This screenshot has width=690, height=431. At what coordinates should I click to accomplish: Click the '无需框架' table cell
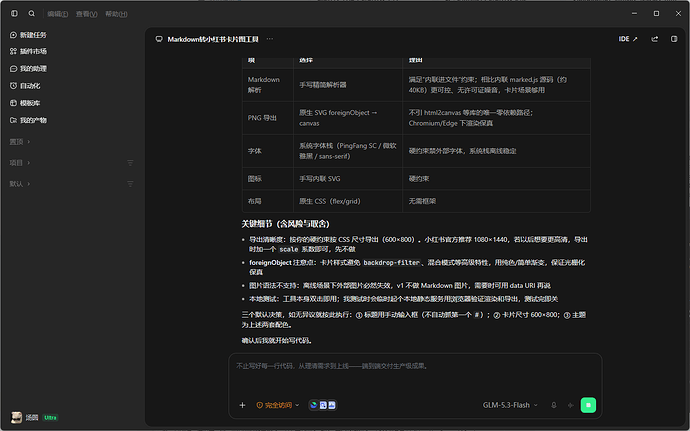(496, 201)
